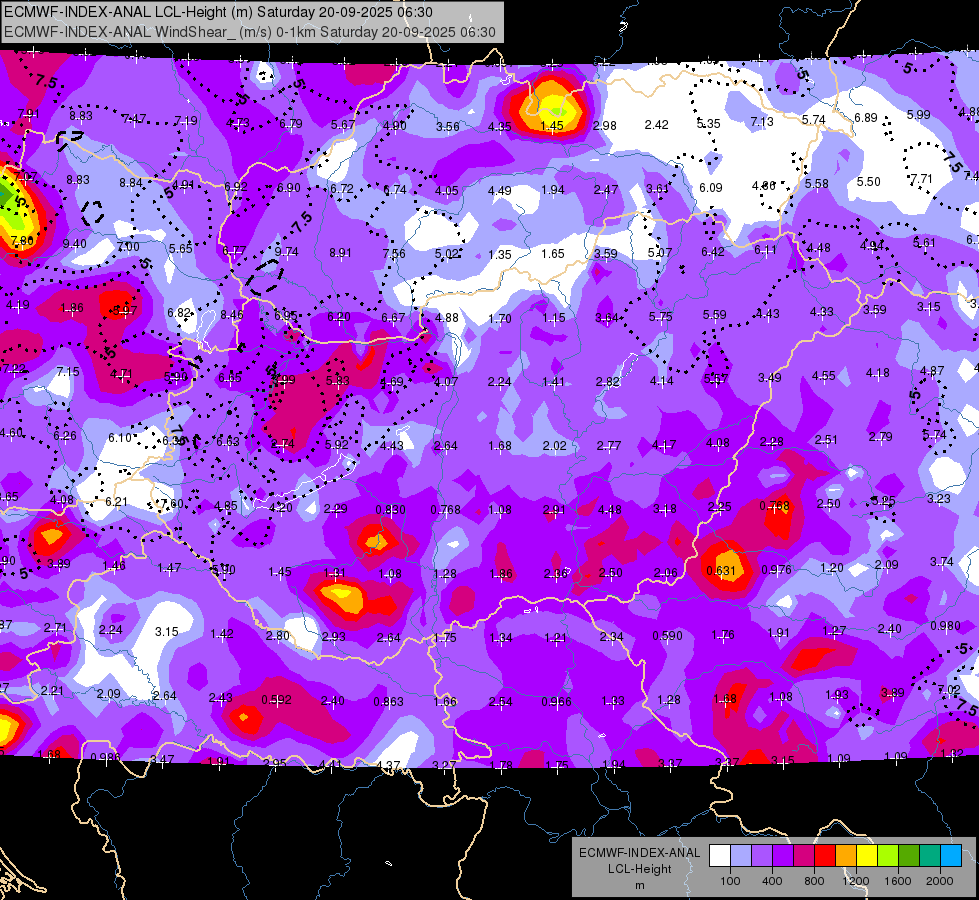Image resolution: width=979 pixels, height=900 pixels.
Task: Click the legend unit label m
Action: pos(640,886)
